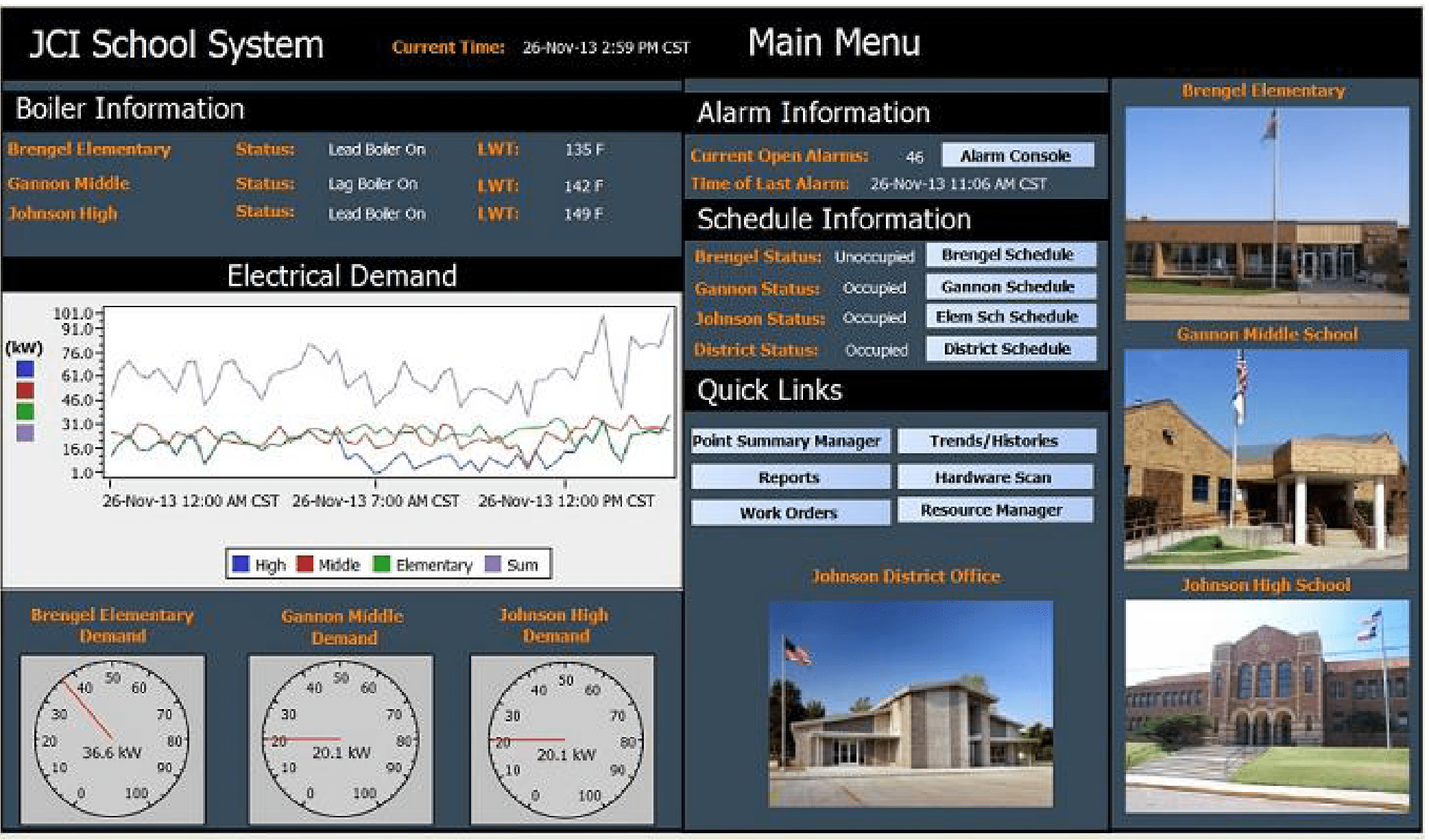Click the green Elementary legend swatch

(382, 564)
